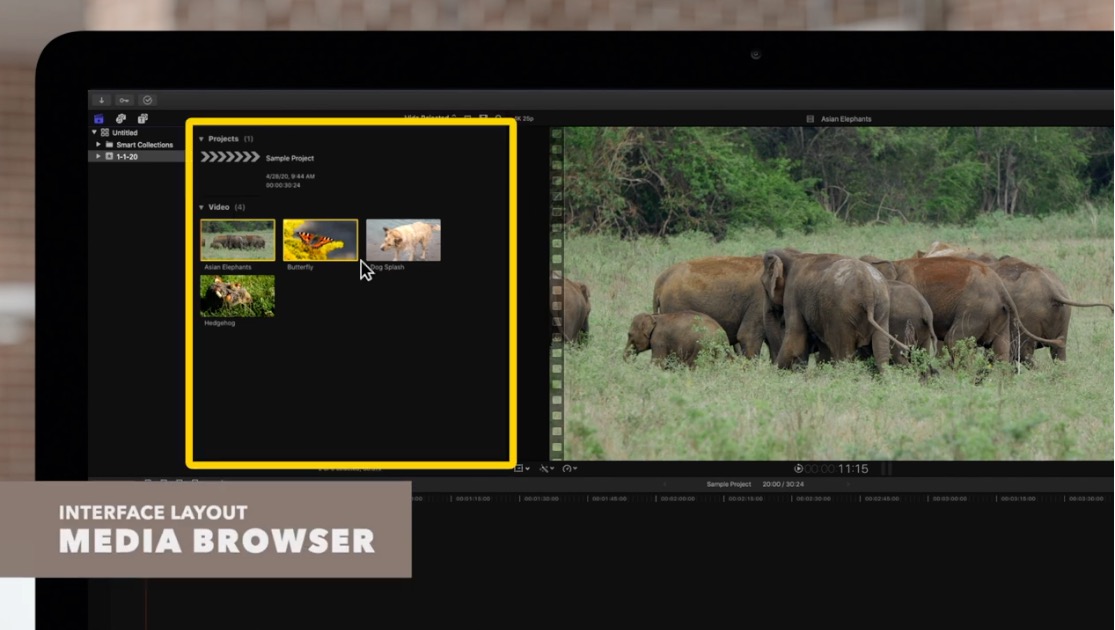Show the Libraries sidebar clapperboard icon
Image resolution: width=1115 pixels, height=630 pixels.
point(99,119)
